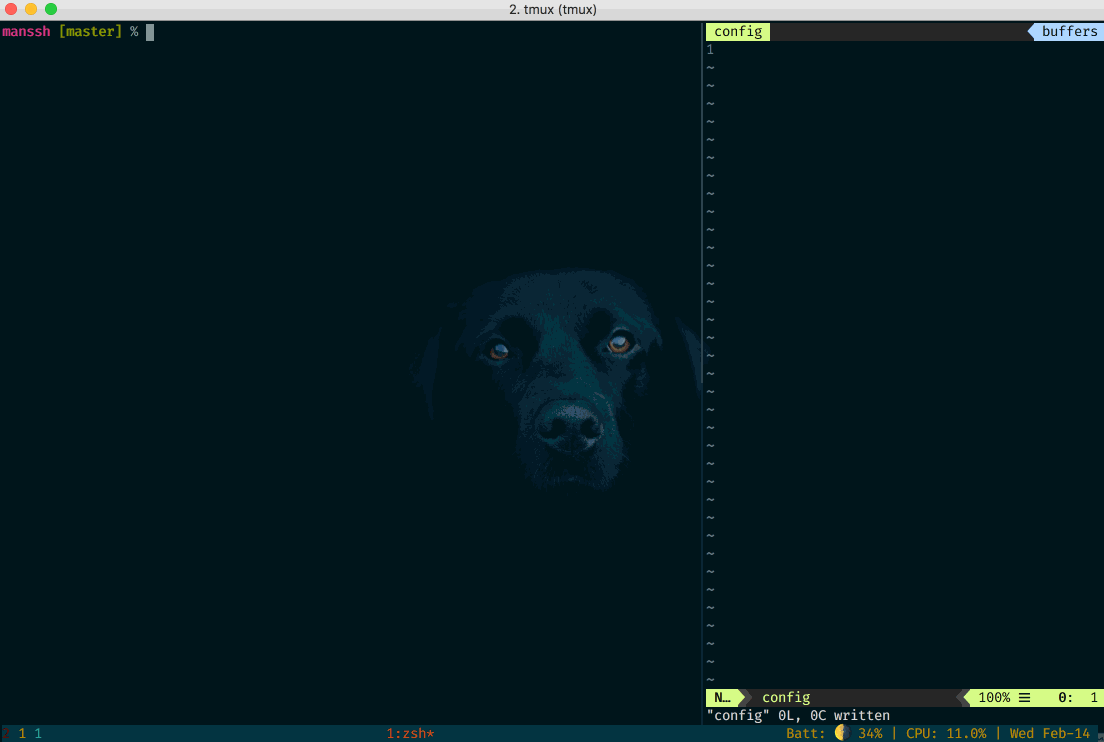Image resolution: width=1104 pixels, height=742 pixels.
Task: Click the "config" 0L, 0C written message
Action: 797,715
